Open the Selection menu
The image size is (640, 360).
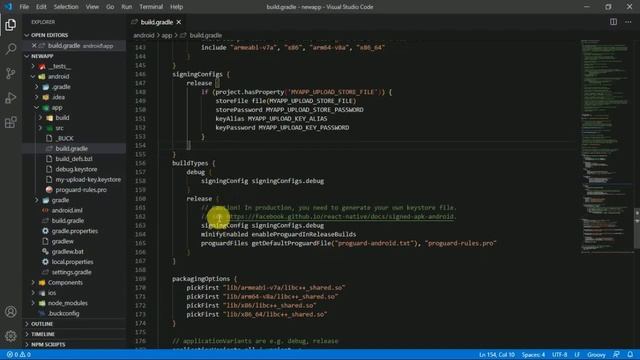click(x=66, y=7)
